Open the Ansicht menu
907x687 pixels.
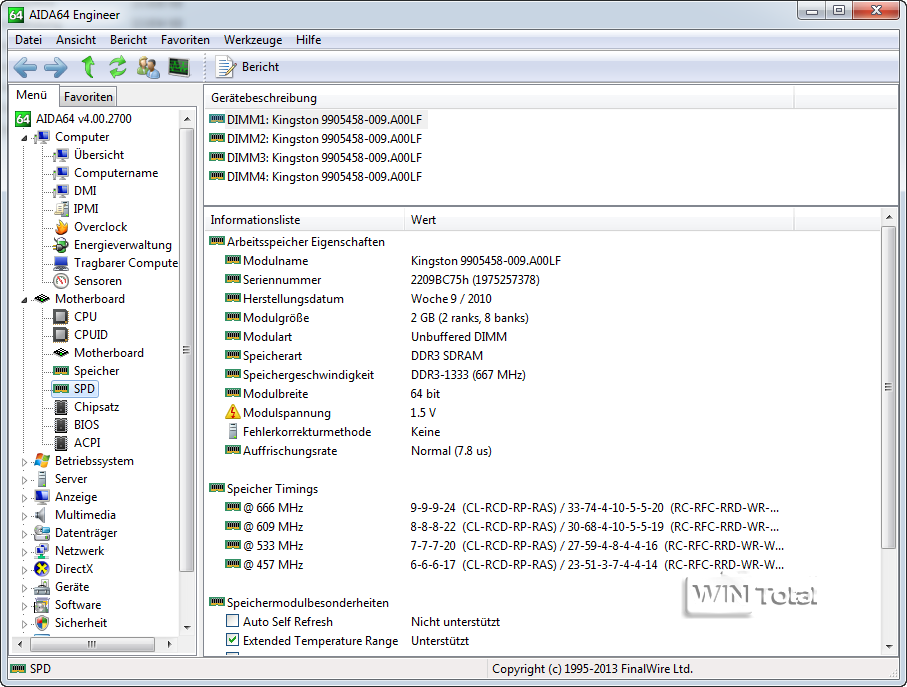76,40
